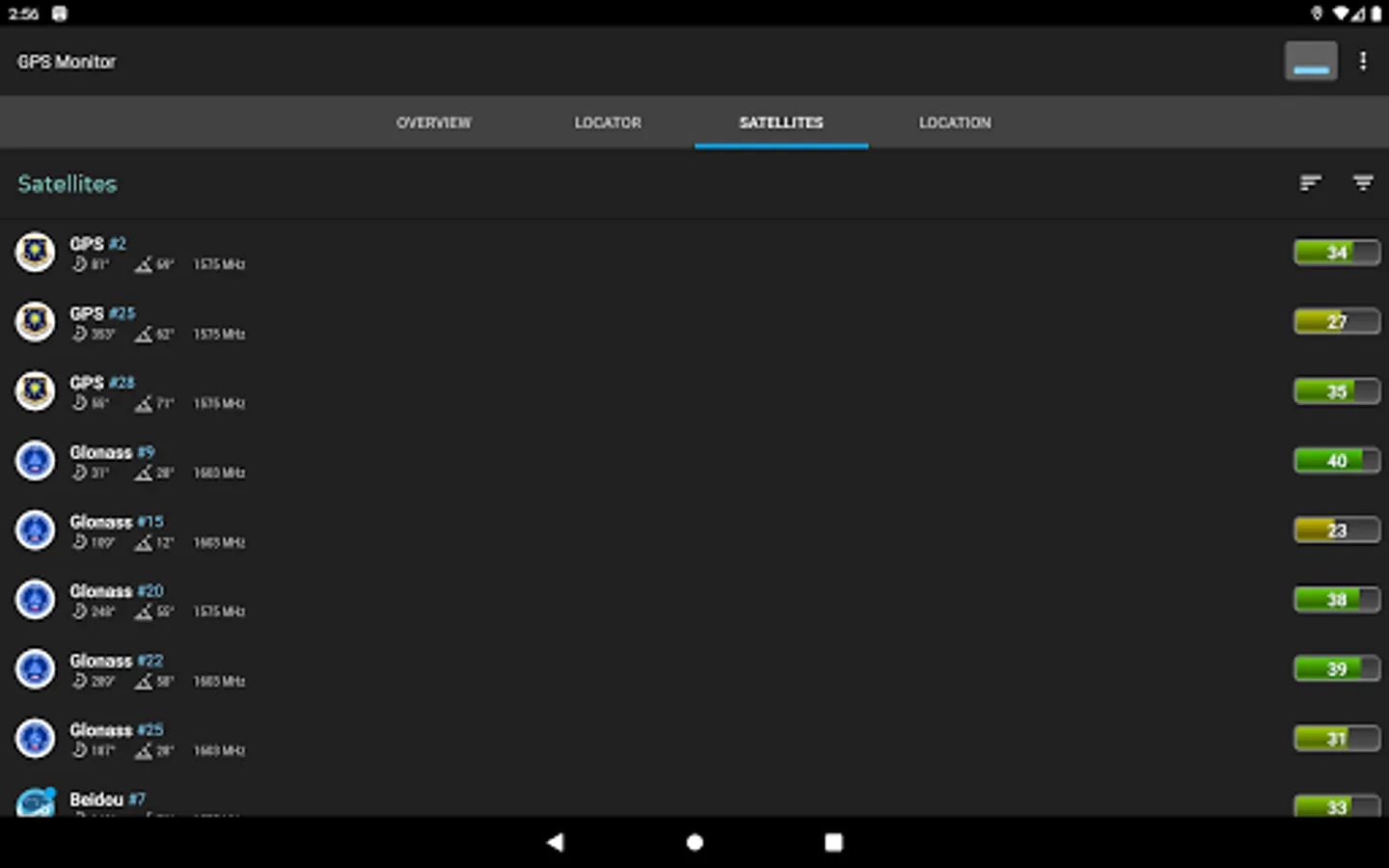The height and width of the screenshot is (868, 1389).
Task: Select the Glonass #25 label
Action: [117, 729]
